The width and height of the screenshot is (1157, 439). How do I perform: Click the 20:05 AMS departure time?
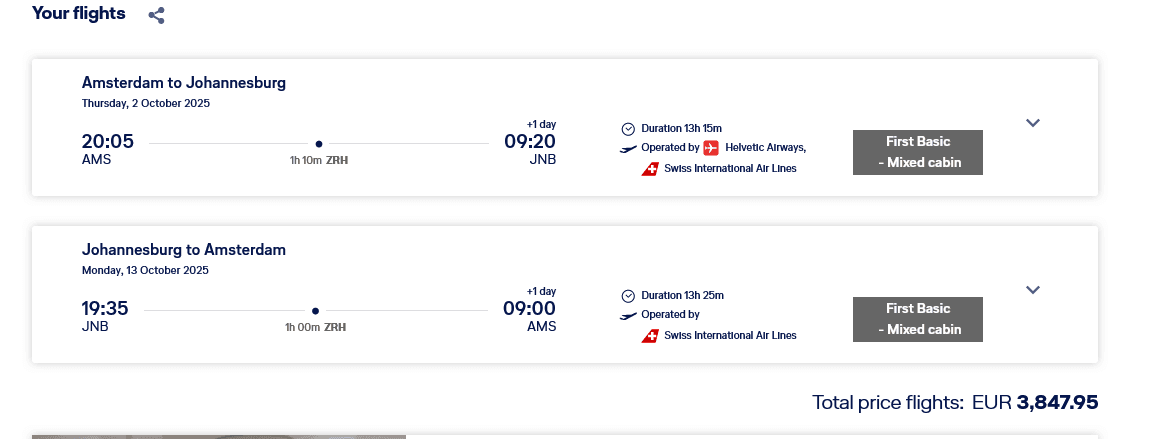coord(107,142)
